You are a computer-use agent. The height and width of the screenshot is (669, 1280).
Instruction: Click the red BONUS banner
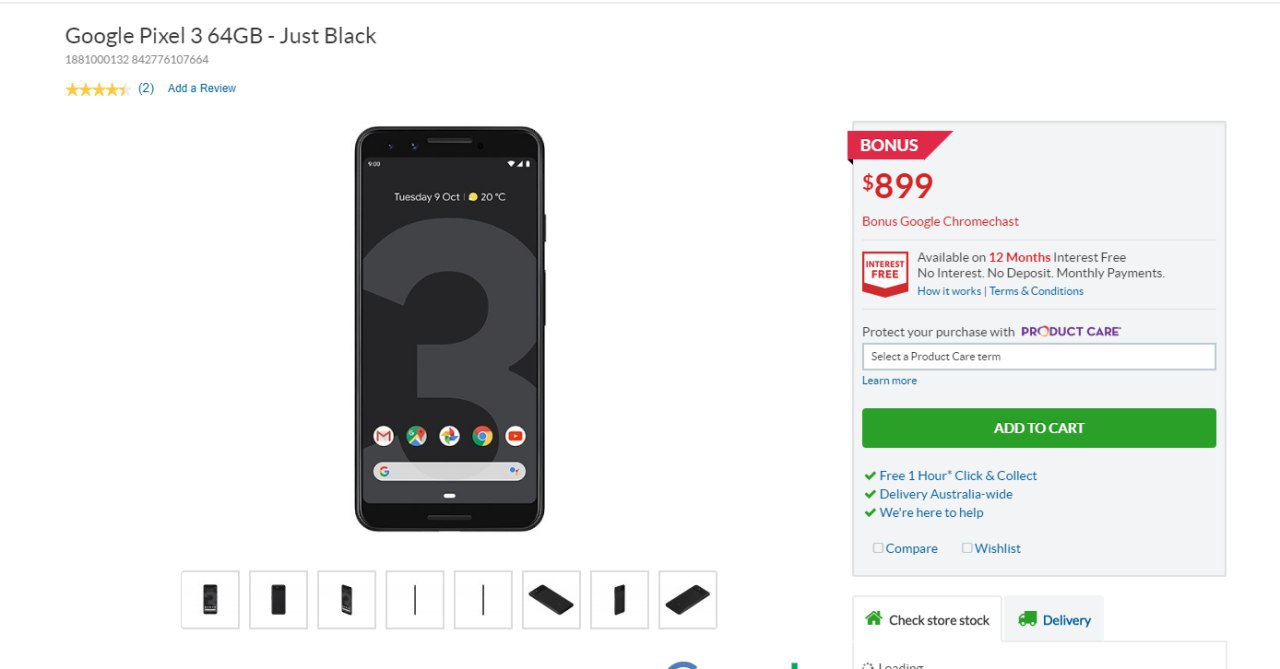(895, 145)
